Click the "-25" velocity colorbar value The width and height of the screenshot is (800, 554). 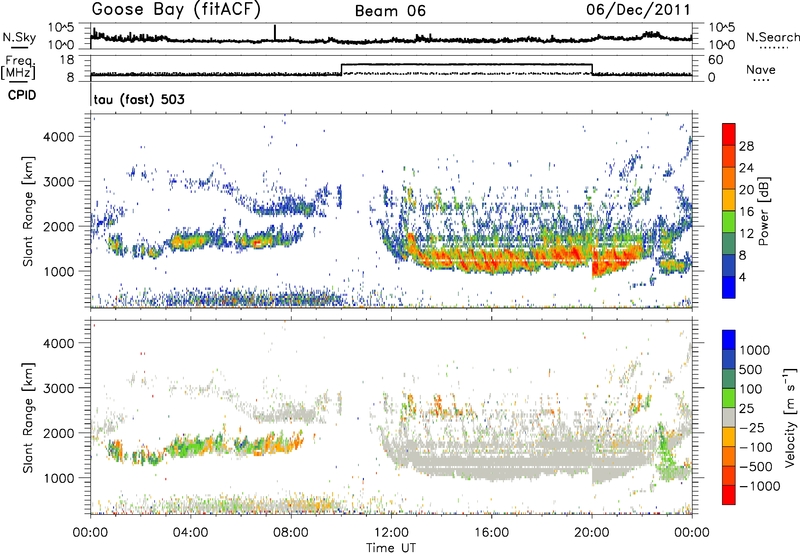tap(752, 427)
